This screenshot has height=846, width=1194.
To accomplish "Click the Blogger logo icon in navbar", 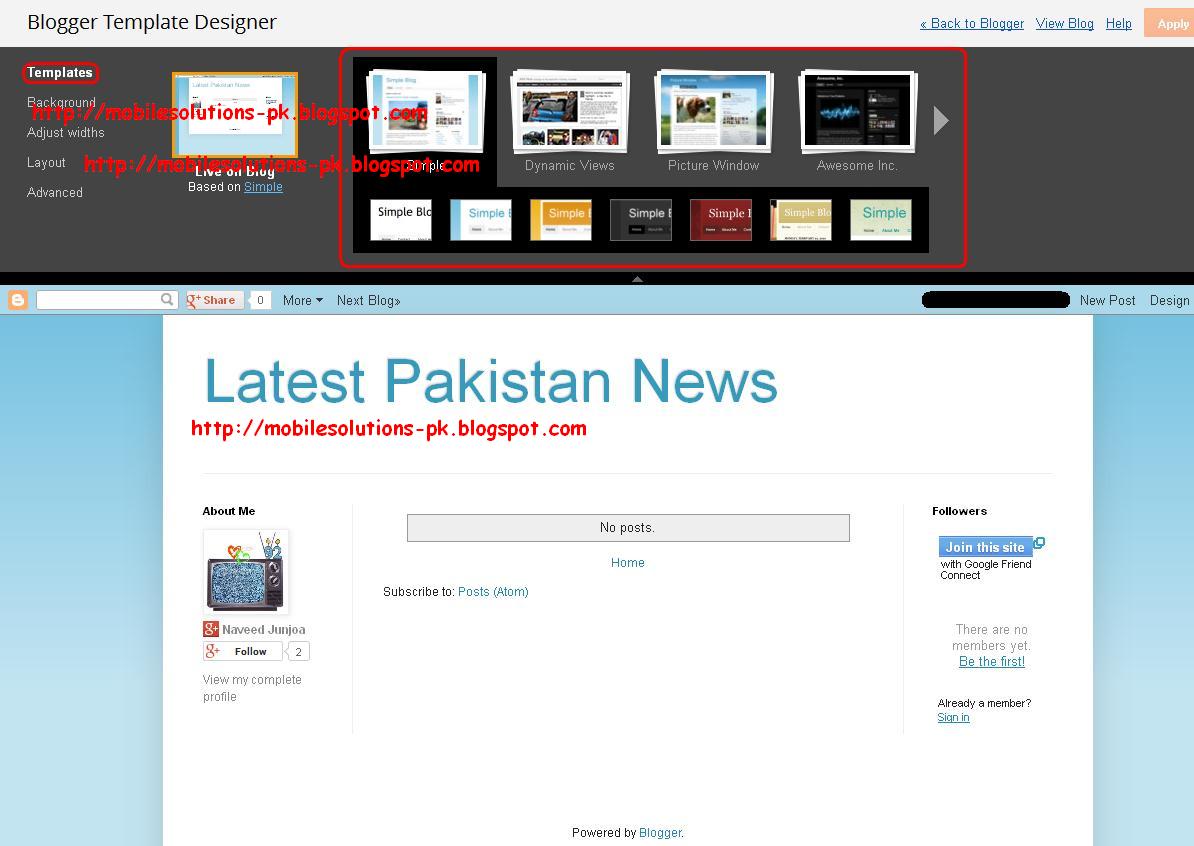I will point(18,300).
